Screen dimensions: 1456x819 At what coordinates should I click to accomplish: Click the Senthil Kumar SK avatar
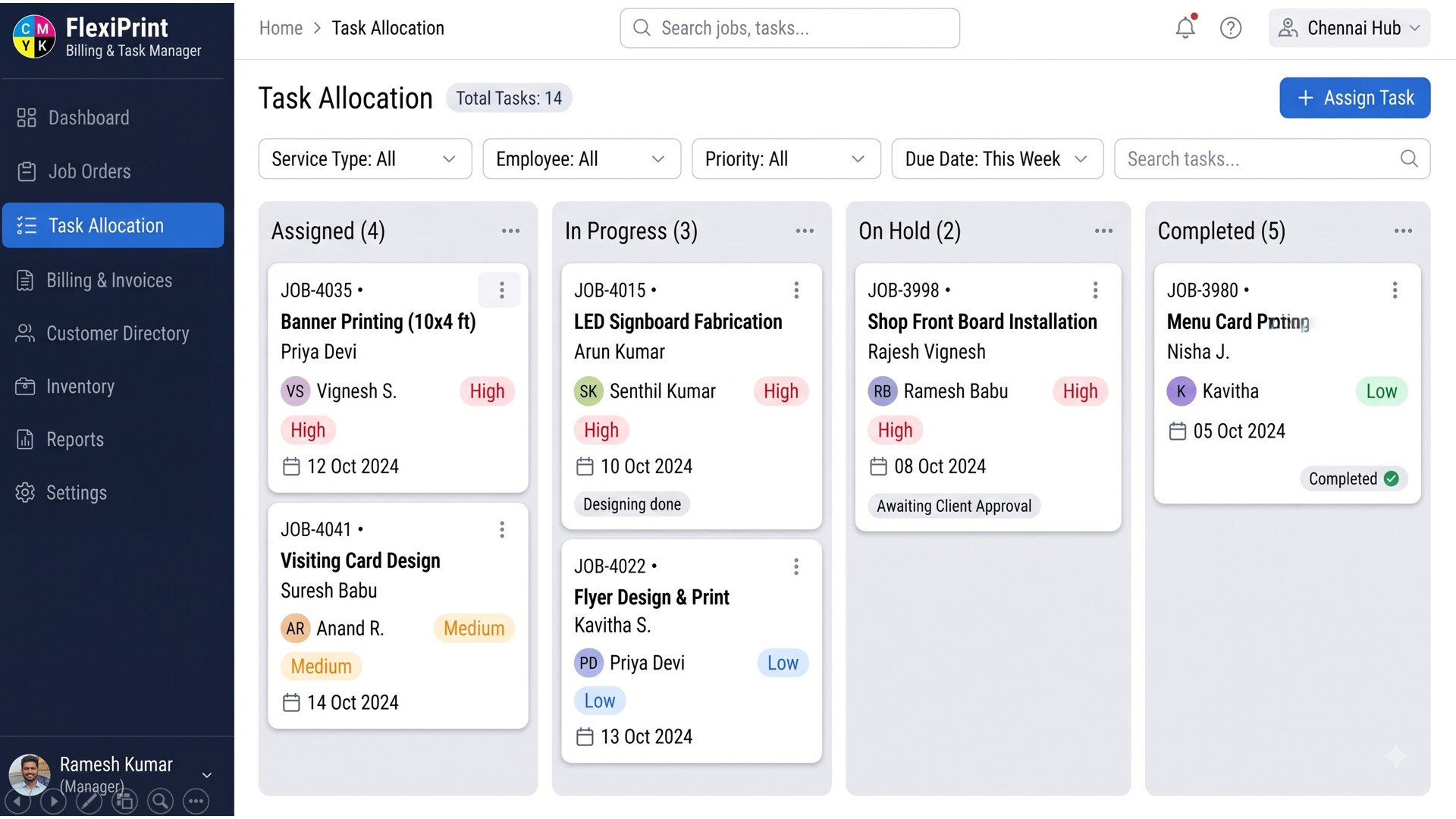tap(588, 391)
